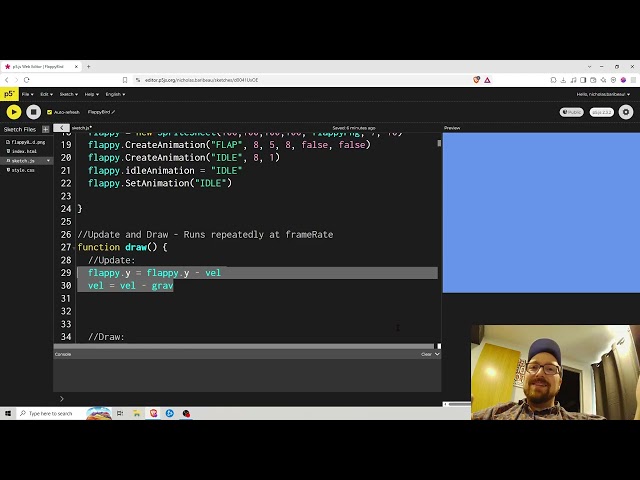Image resolution: width=640 pixels, height=480 pixels.
Task: Toggle the browser sidebar panel icon
Action: coord(583,80)
